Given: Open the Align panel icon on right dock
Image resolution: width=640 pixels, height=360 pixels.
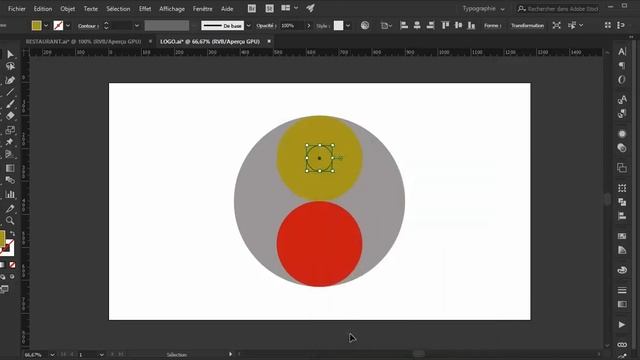Looking at the screenshot, I should pyautogui.click(x=622, y=216).
